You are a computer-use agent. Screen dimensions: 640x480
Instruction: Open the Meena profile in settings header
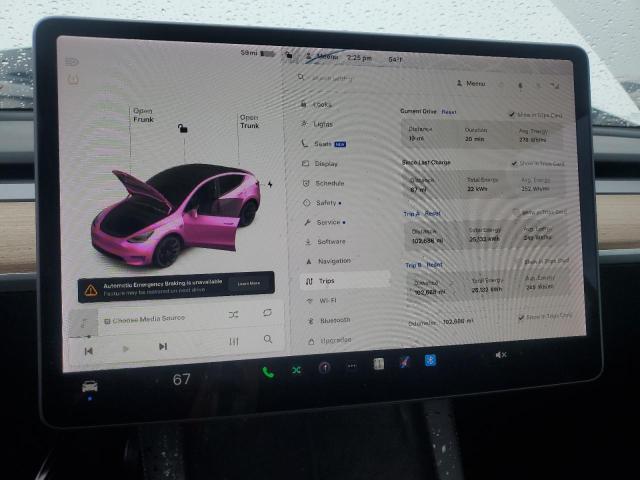[x=471, y=83]
